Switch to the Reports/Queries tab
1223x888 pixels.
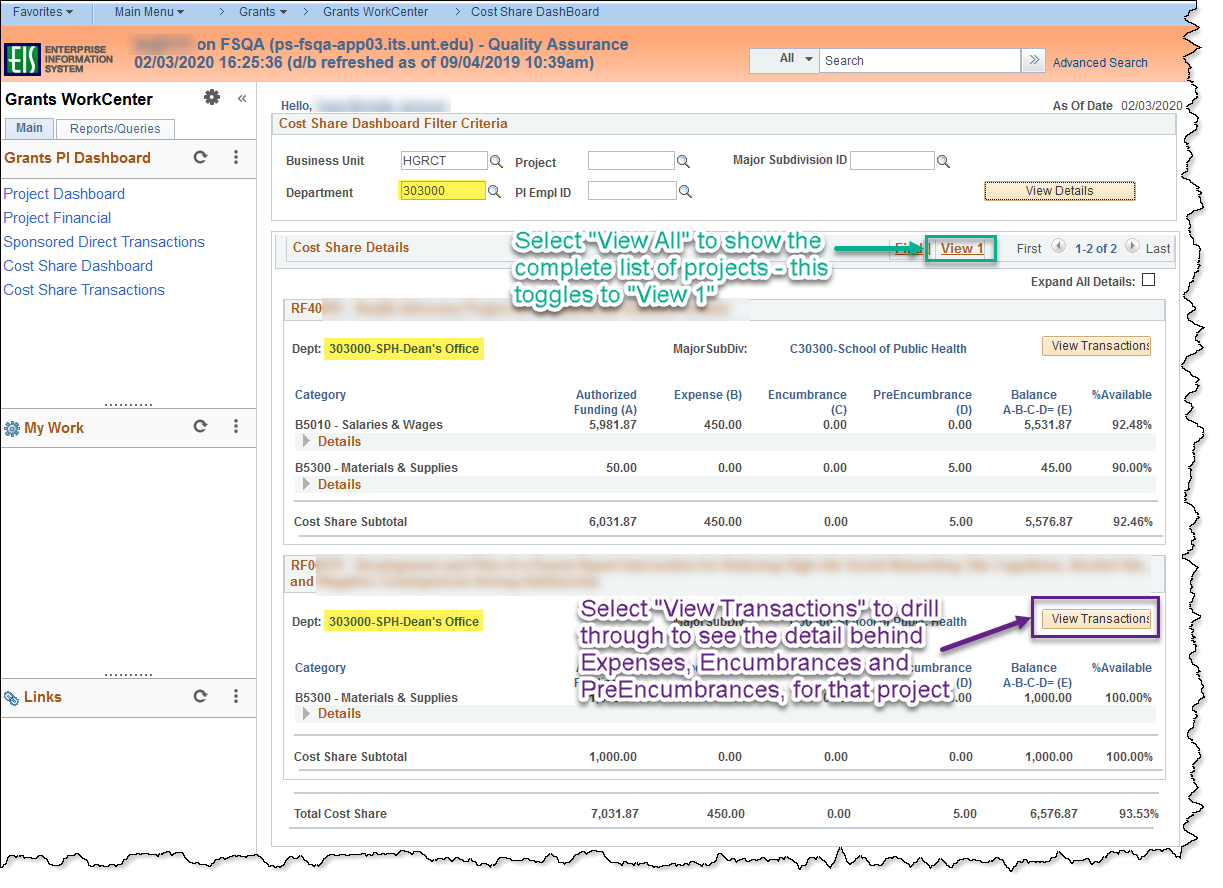coord(114,128)
